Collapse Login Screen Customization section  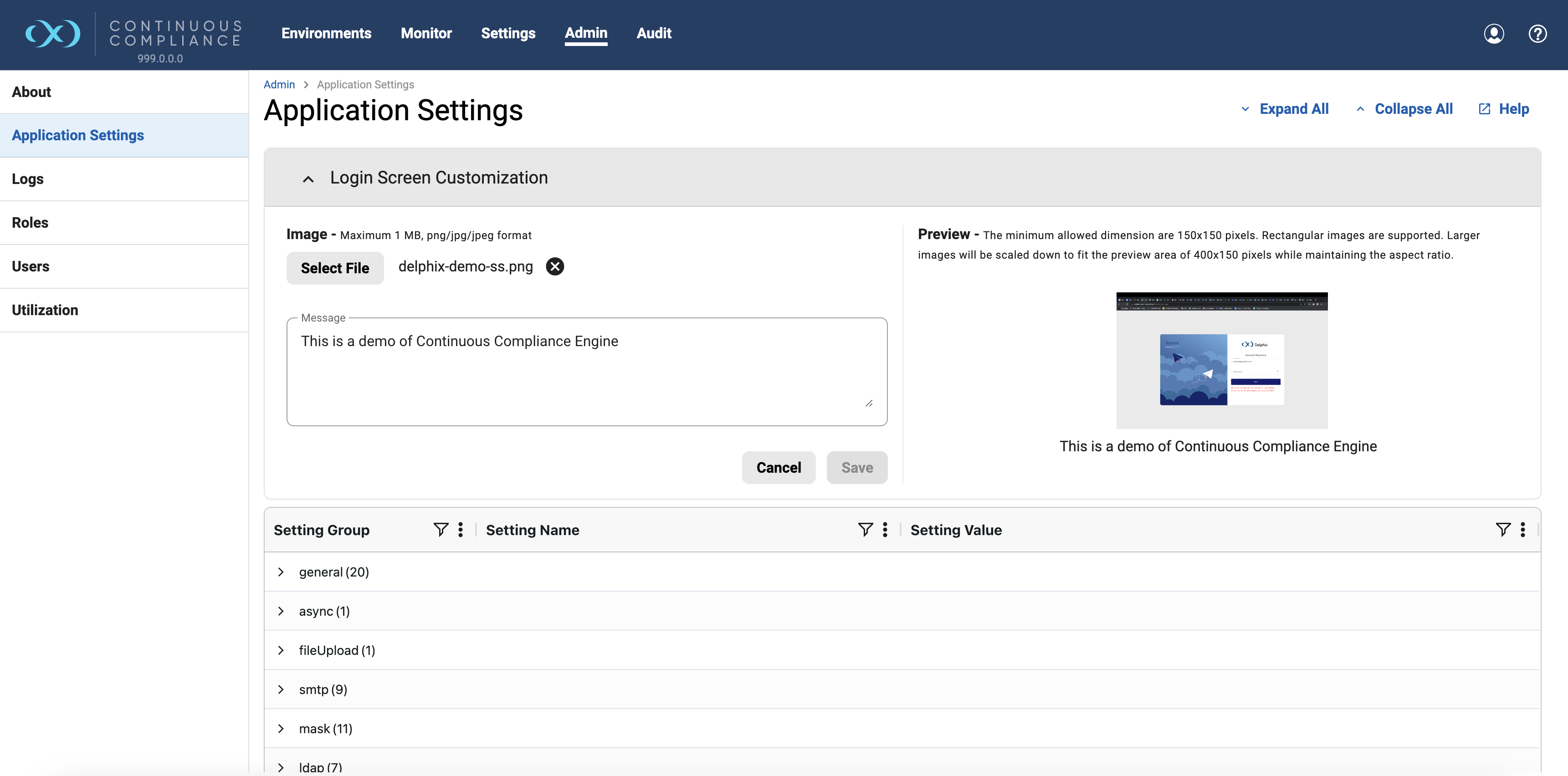click(x=308, y=179)
